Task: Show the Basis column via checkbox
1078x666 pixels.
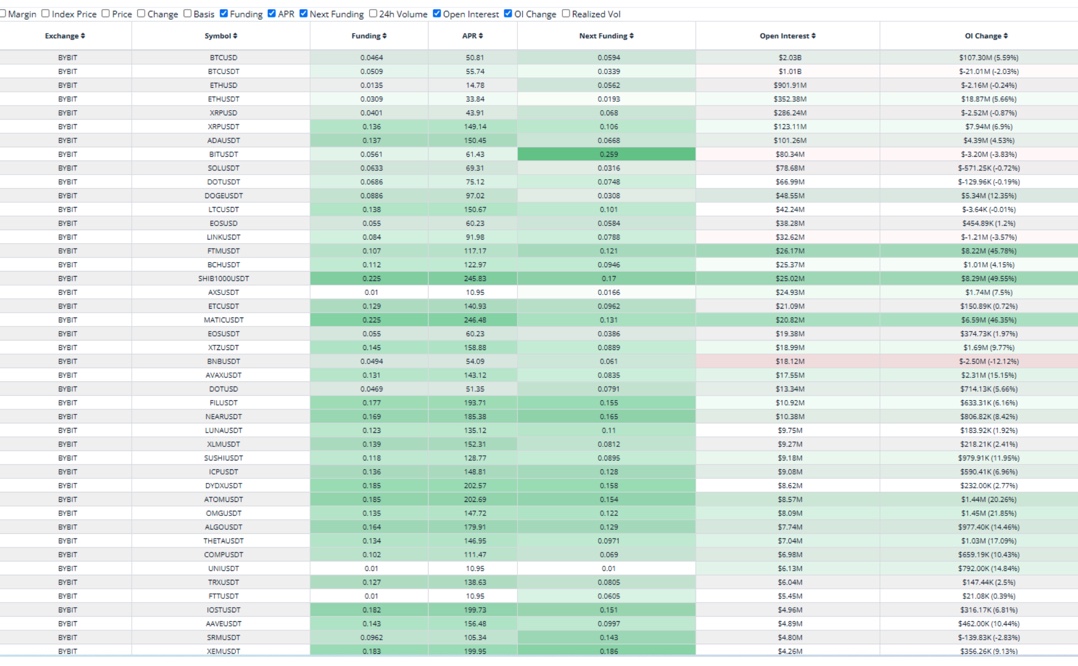Action: [187, 14]
